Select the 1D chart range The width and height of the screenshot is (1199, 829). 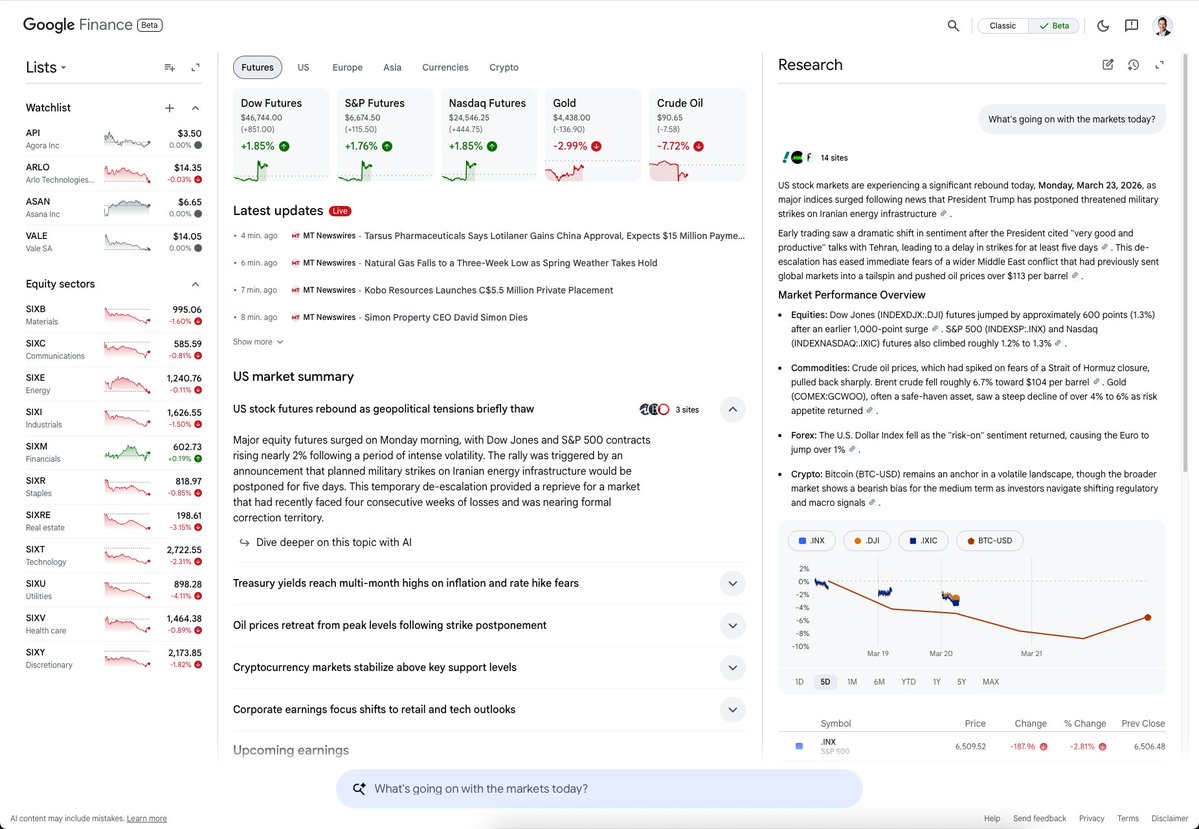point(799,681)
